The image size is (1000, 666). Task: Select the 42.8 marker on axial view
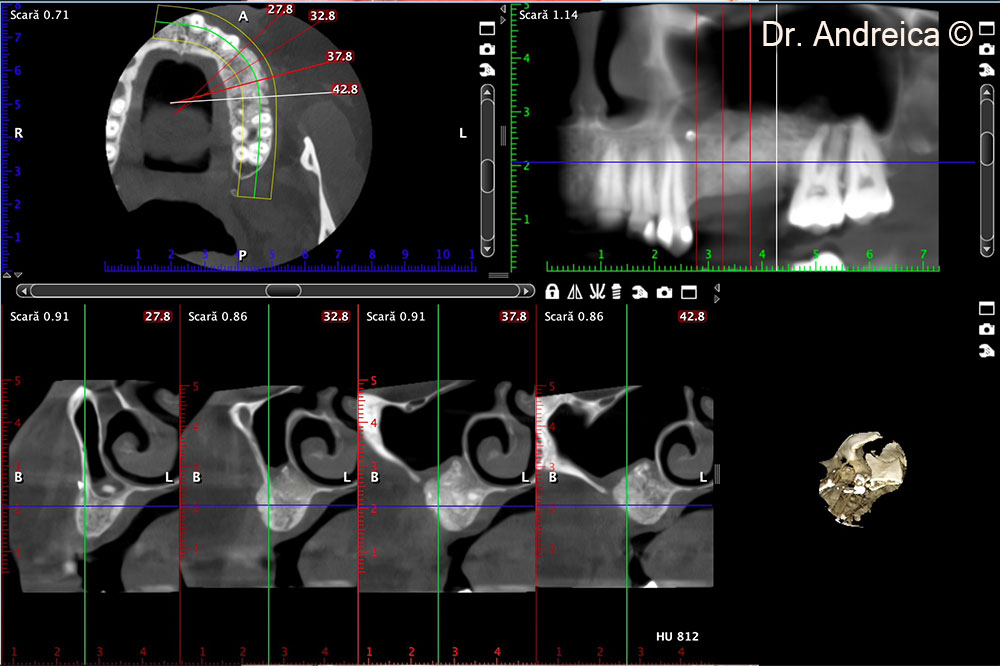point(345,89)
